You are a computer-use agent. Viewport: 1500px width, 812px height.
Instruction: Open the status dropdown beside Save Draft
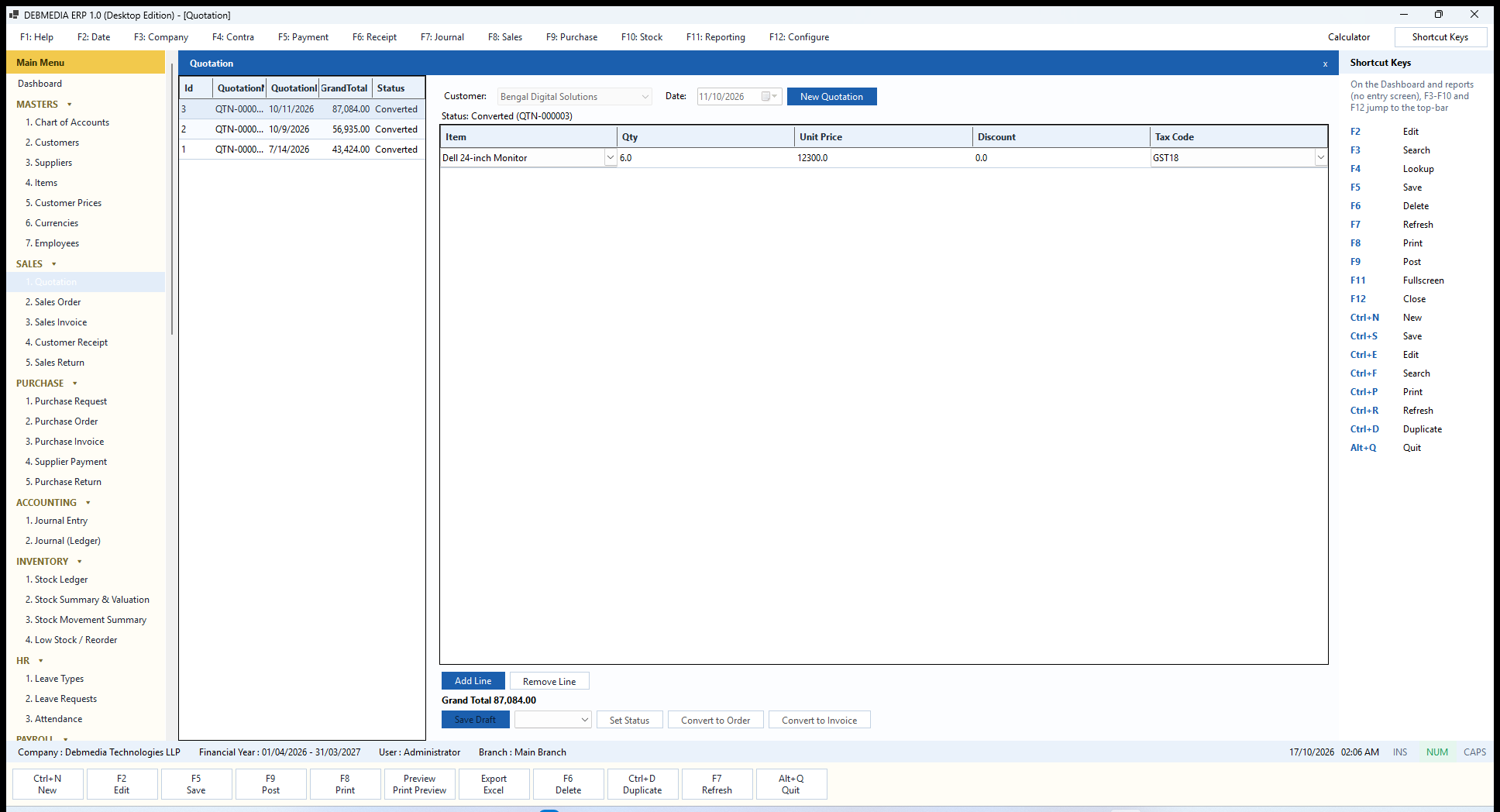click(x=553, y=720)
